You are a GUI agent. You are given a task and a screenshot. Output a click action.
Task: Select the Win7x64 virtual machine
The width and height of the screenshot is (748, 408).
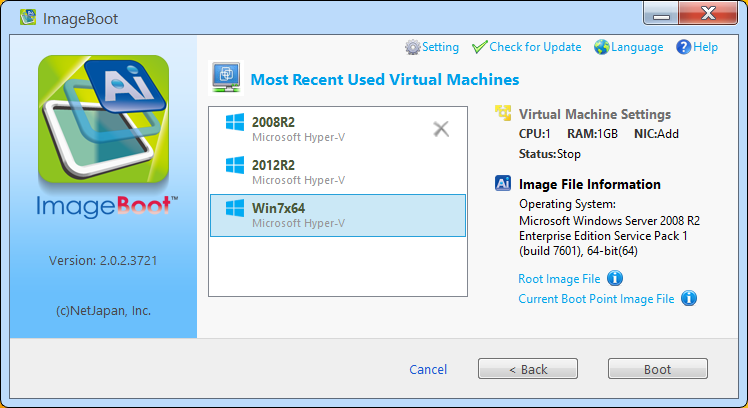click(338, 215)
